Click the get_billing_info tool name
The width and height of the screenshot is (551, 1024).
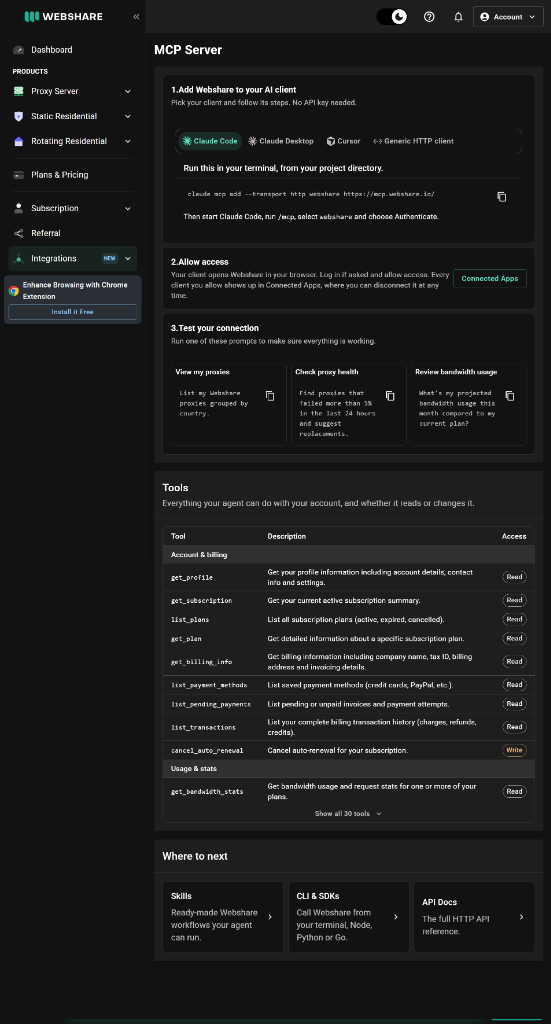coord(202,662)
